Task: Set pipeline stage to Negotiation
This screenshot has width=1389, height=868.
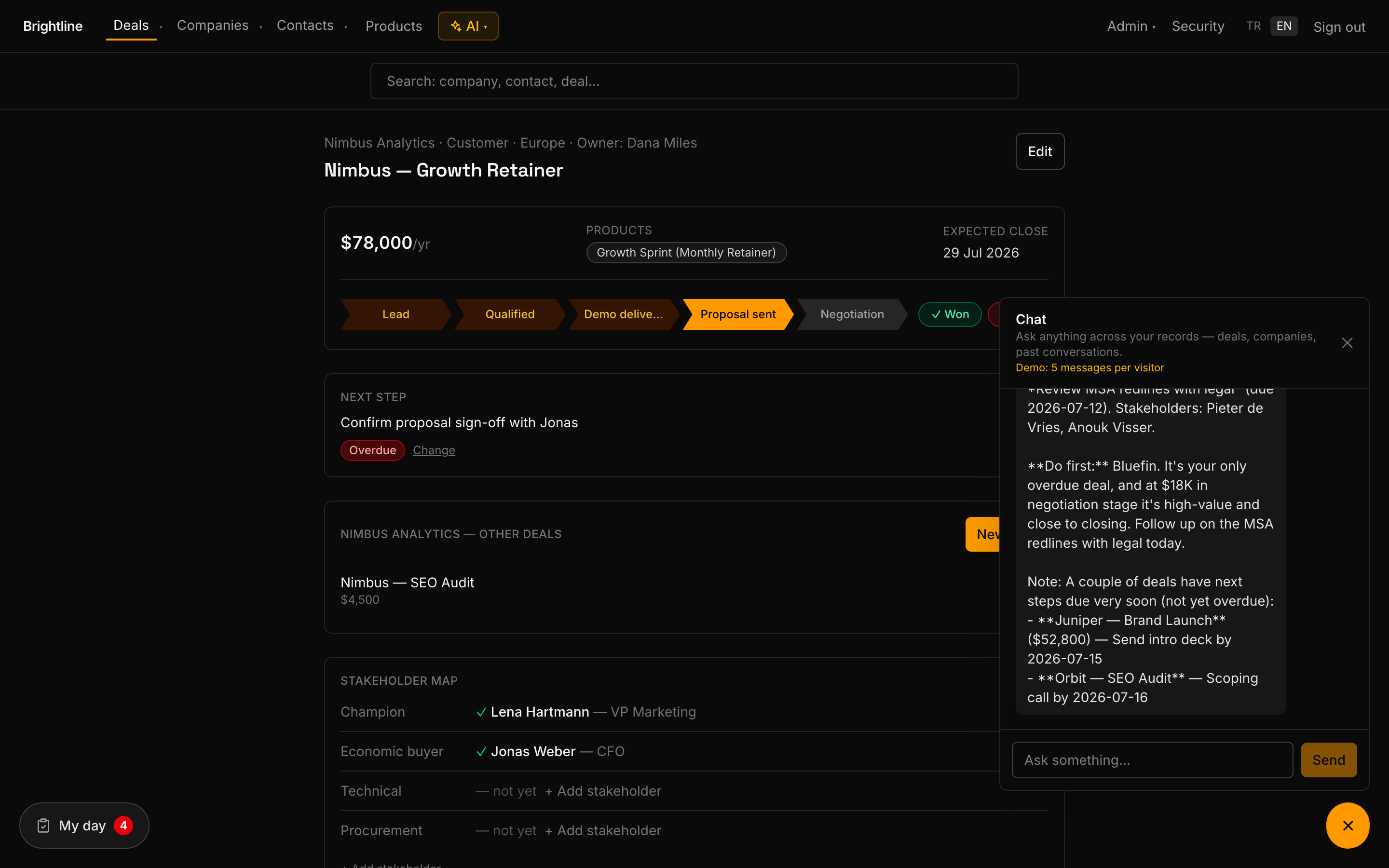Action: click(x=852, y=314)
